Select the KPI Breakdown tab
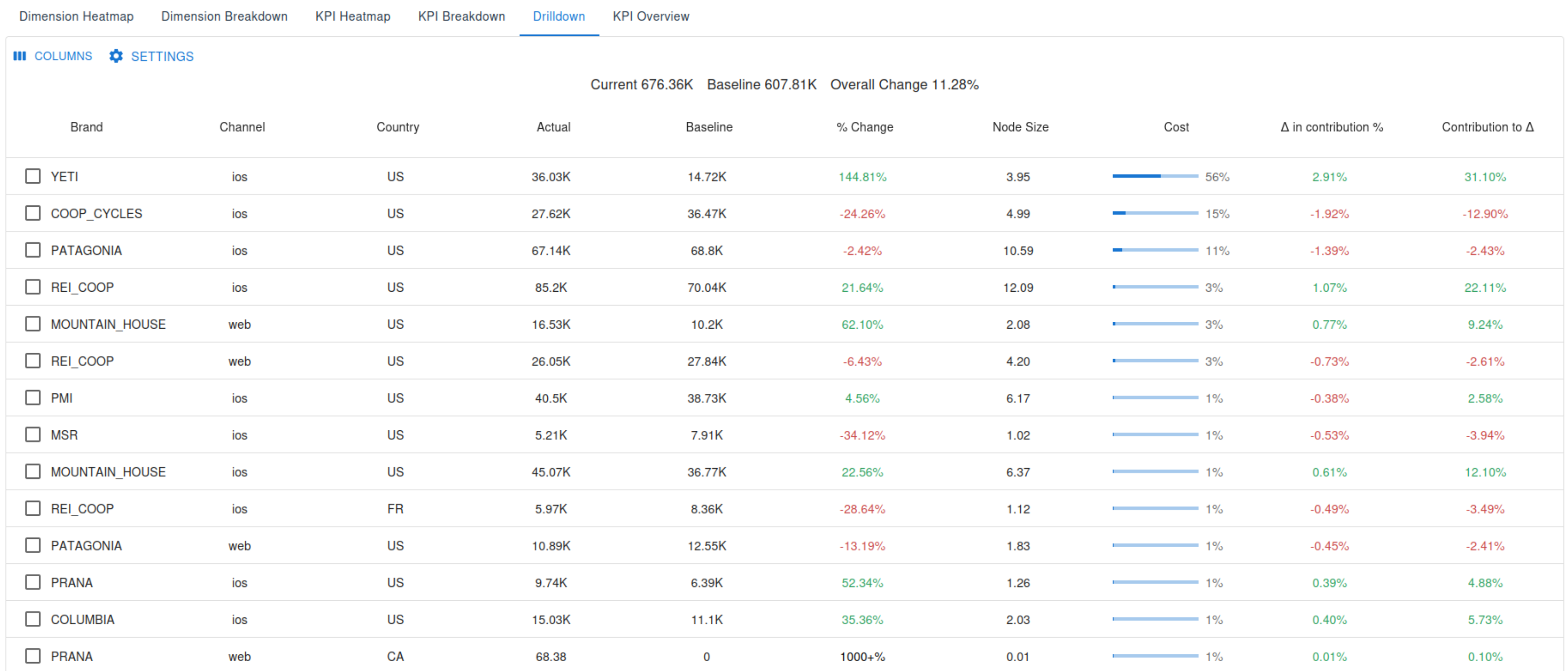Viewport: 1568px width, 671px height. 461,16
